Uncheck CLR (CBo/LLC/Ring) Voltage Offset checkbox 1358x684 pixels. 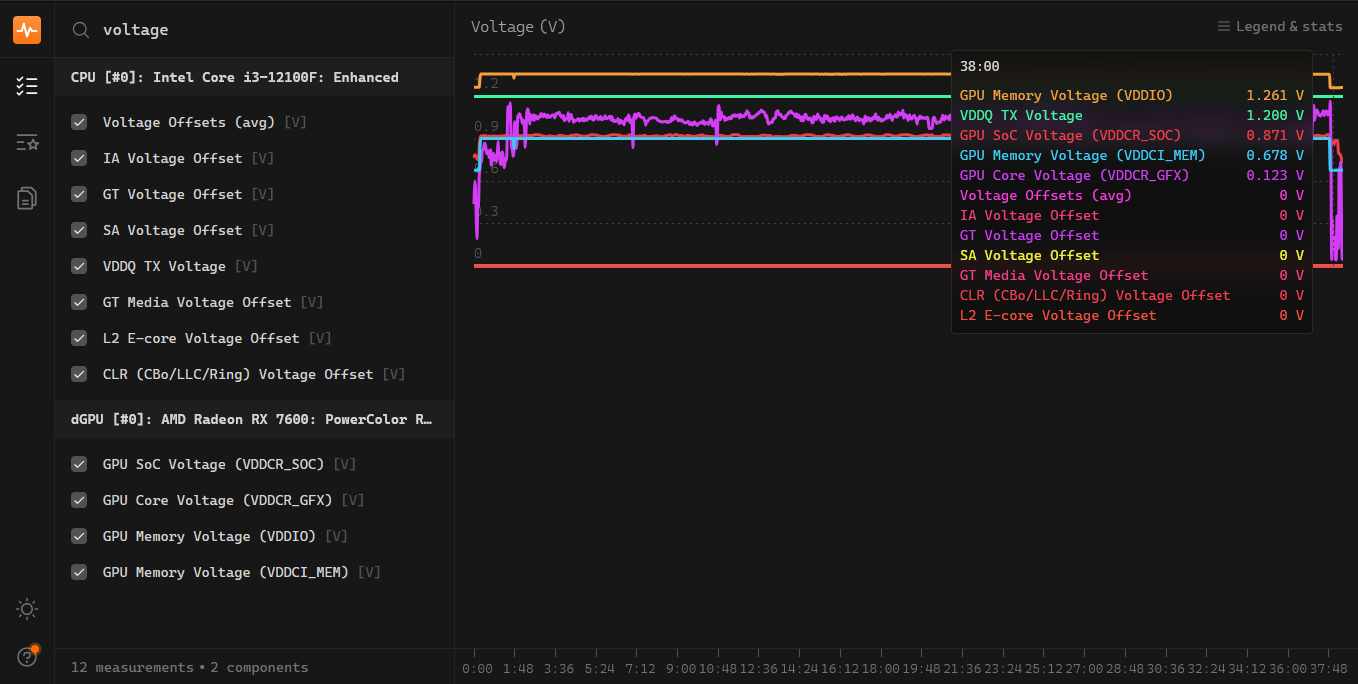coord(79,374)
